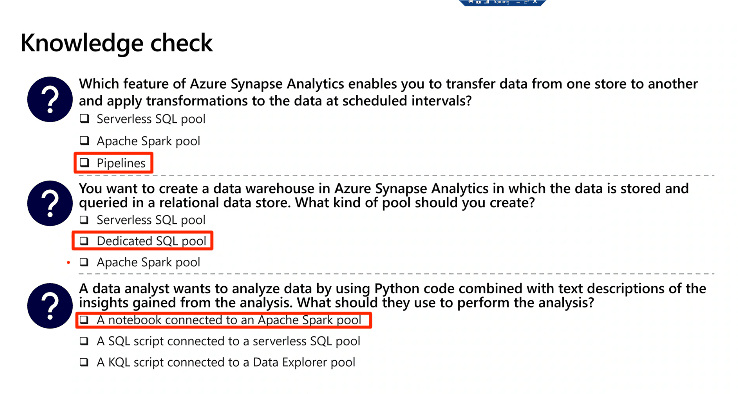Viewport: 738px width, 394px height.
Task: Click the minimize dash on the blue connection bar
Action: pyautogui.click(x=518, y=2)
